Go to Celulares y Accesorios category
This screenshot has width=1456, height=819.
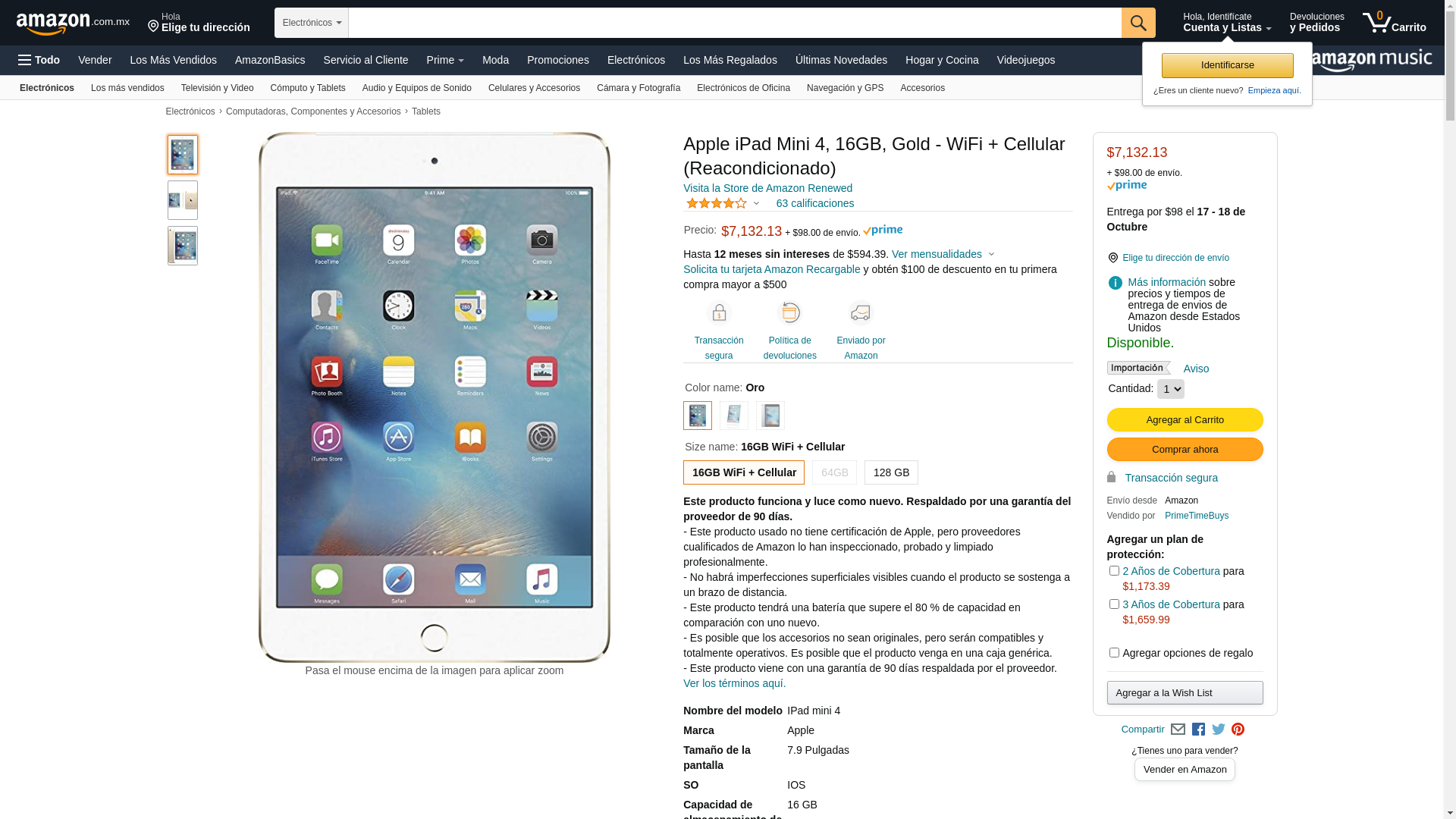pyautogui.click(x=534, y=88)
